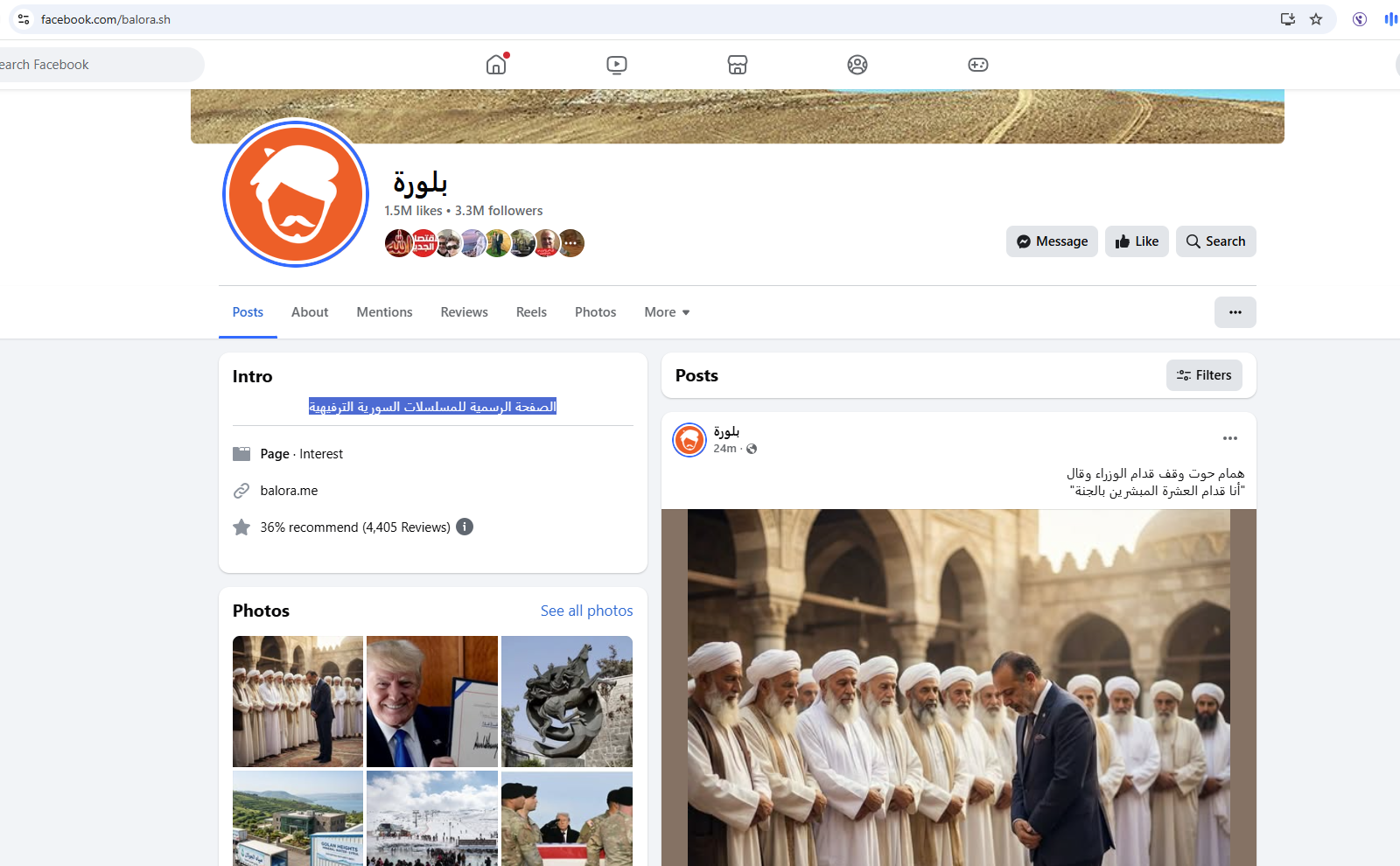The image size is (1400, 866).
Task: Click the Trump photo thumbnail in Photos section
Action: point(431,701)
